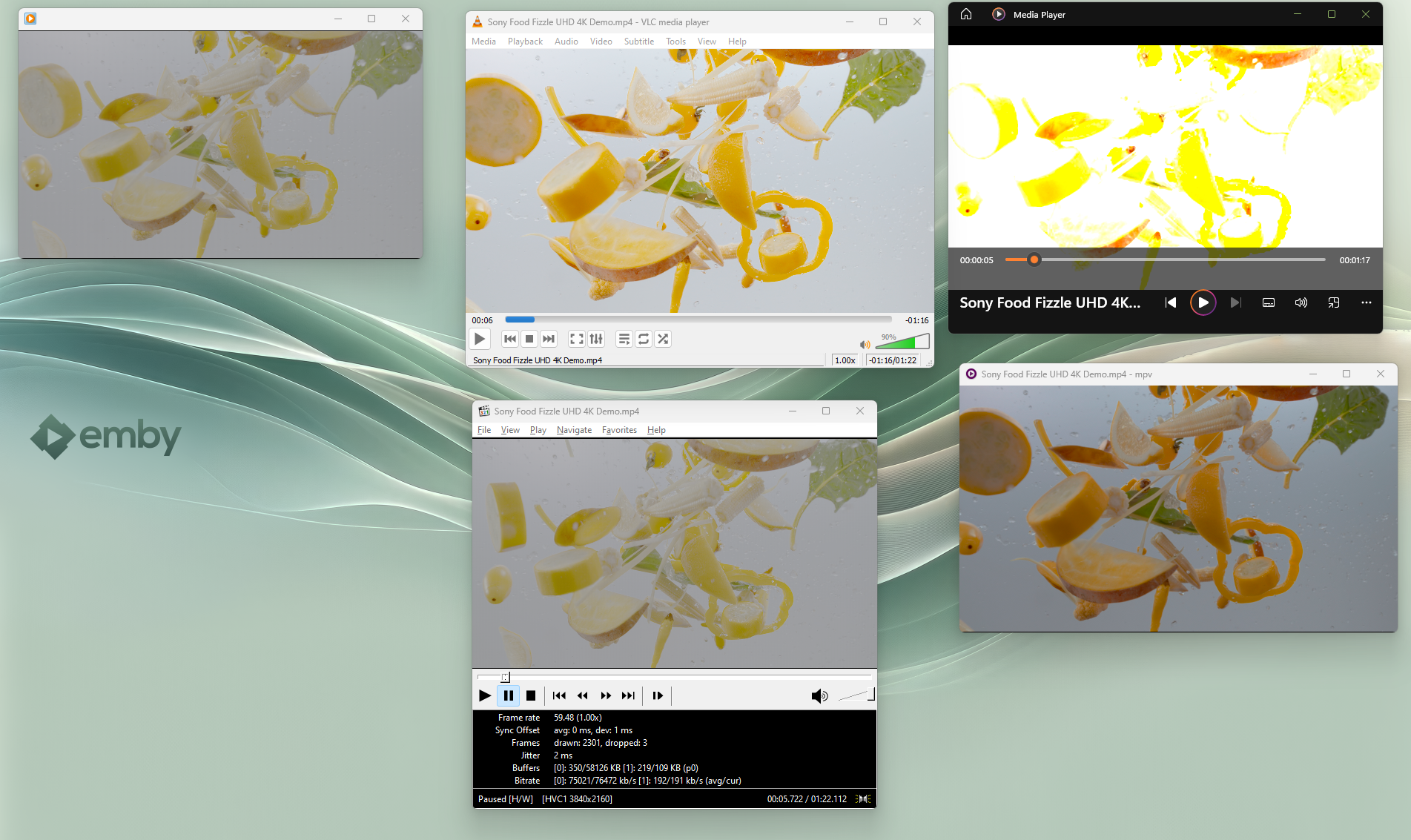Open VLC extended settings equalizer icon

tap(596, 339)
